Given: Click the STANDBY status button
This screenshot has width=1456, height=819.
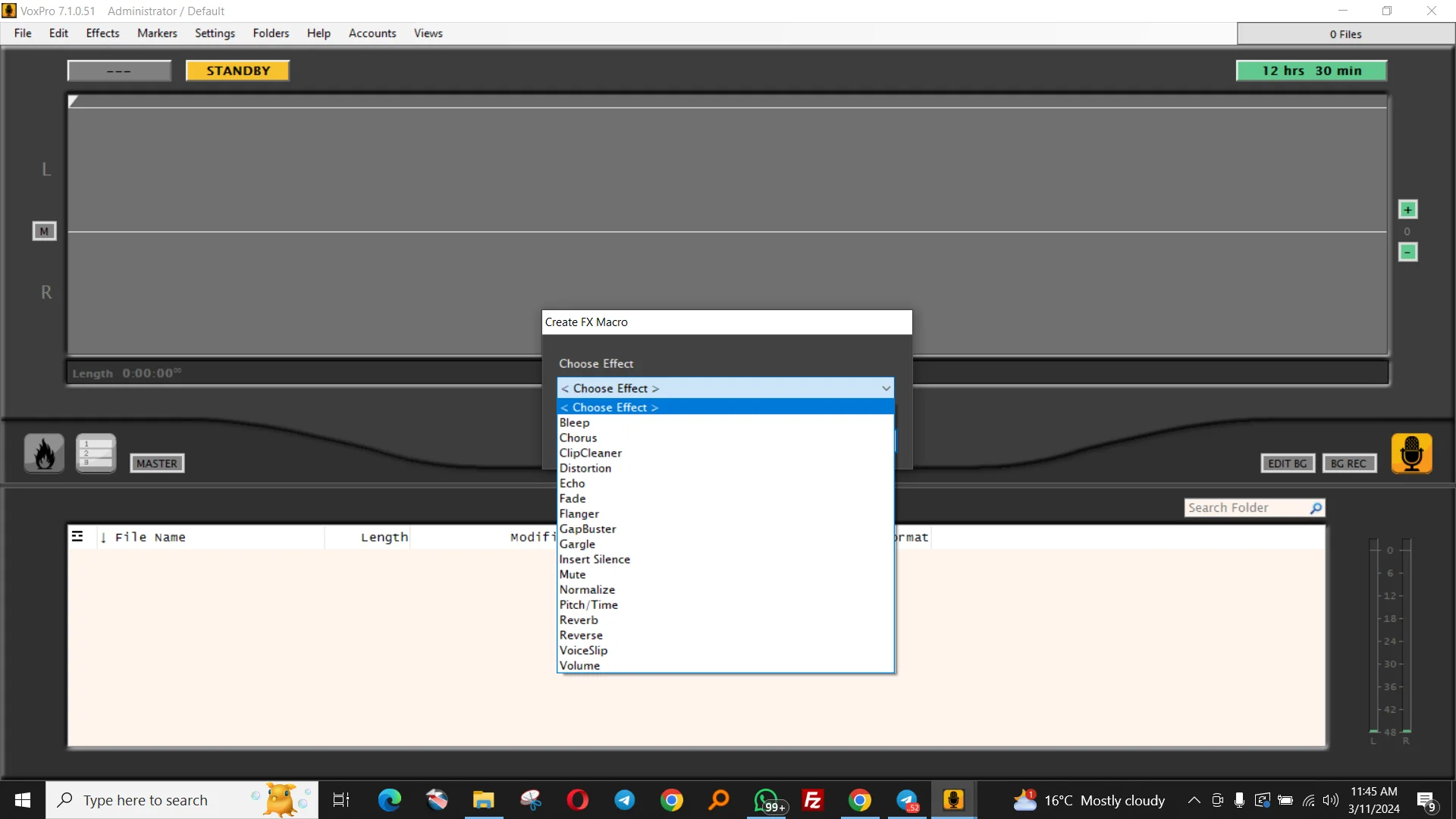Looking at the screenshot, I should click(x=238, y=71).
